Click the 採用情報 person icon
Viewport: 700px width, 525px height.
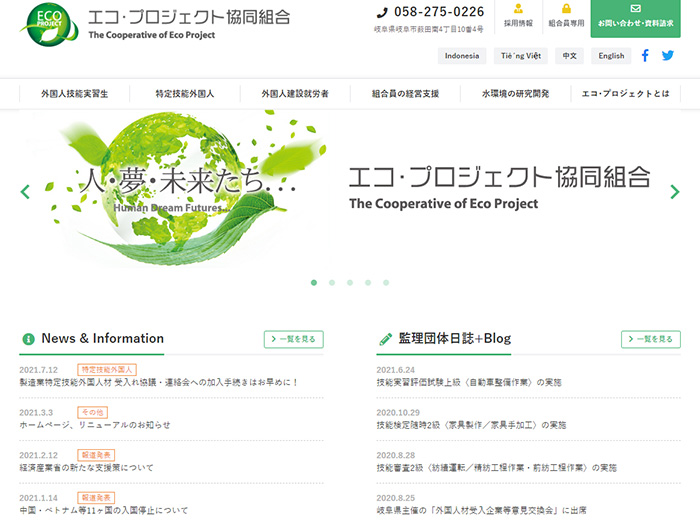click(x=518, y=10)
